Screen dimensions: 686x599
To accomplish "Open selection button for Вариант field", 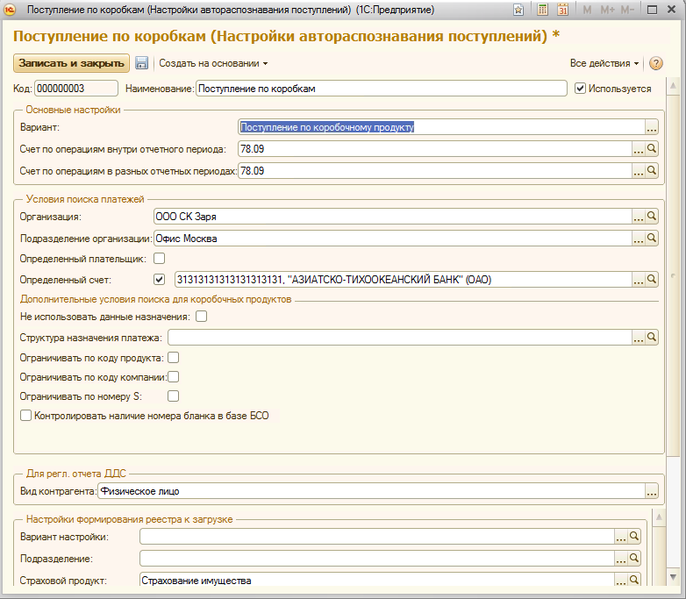I will pos(651,127).
